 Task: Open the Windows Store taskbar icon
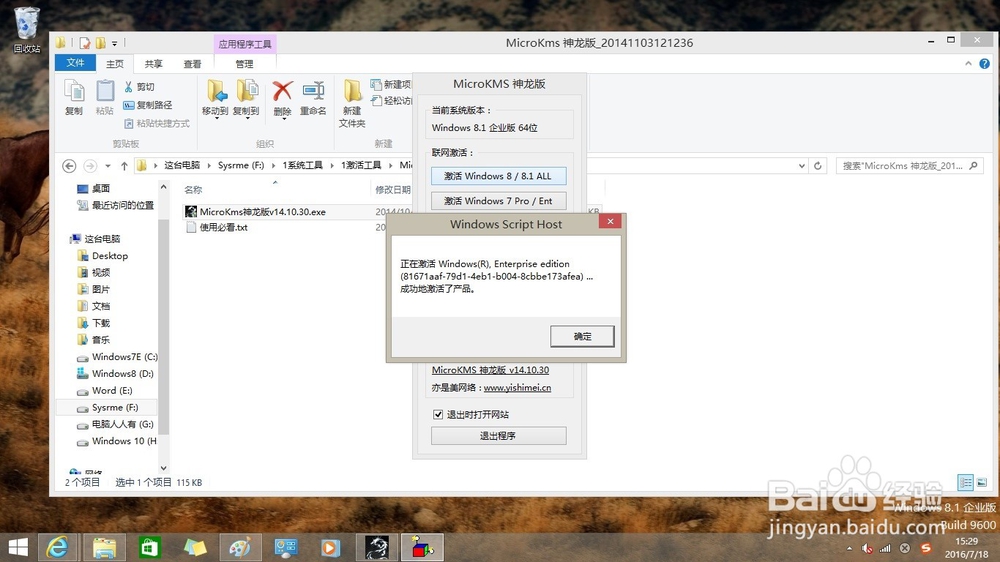click(149, 547)
